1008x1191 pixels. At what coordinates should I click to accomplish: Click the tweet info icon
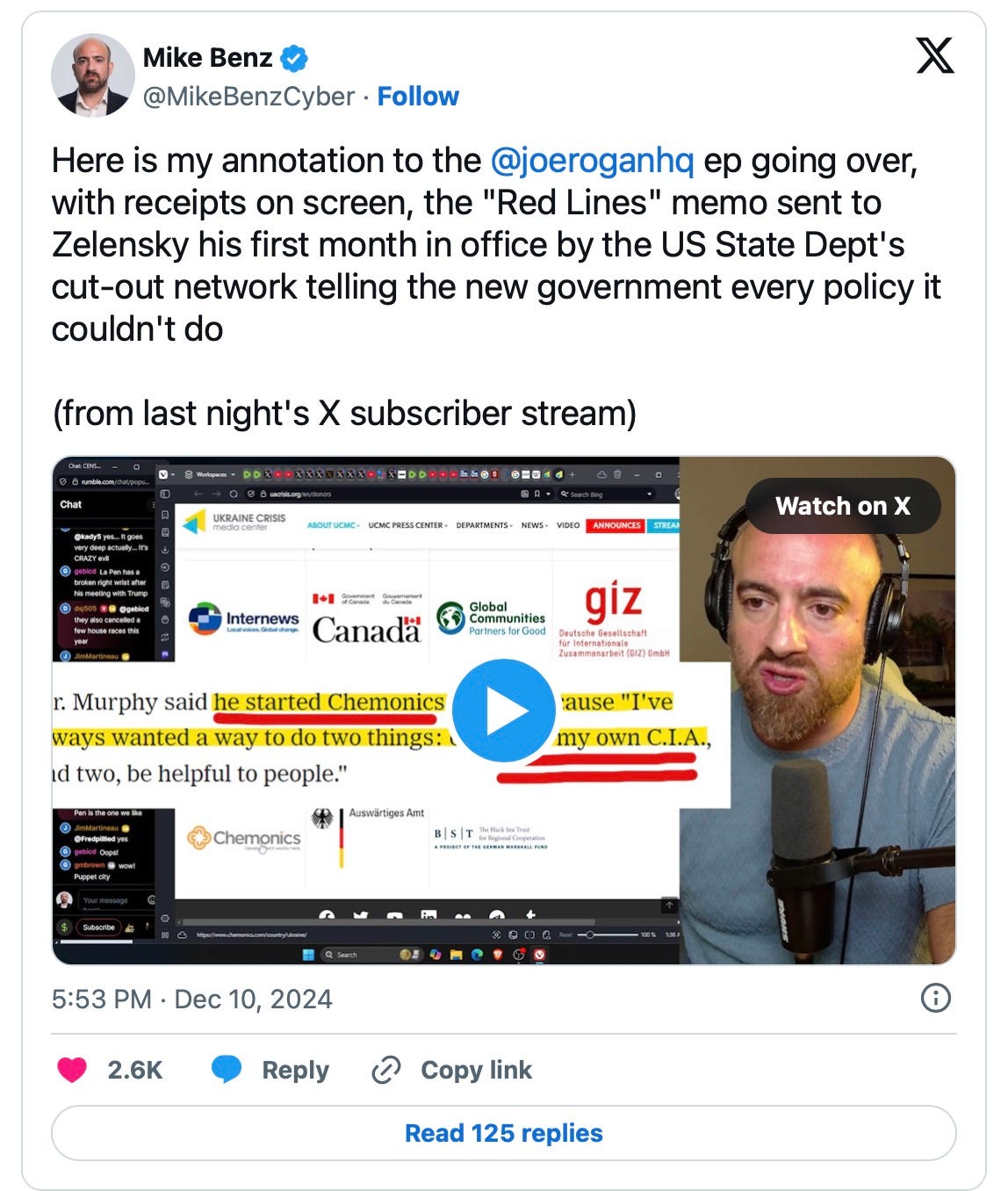click(x=935, y=999)
